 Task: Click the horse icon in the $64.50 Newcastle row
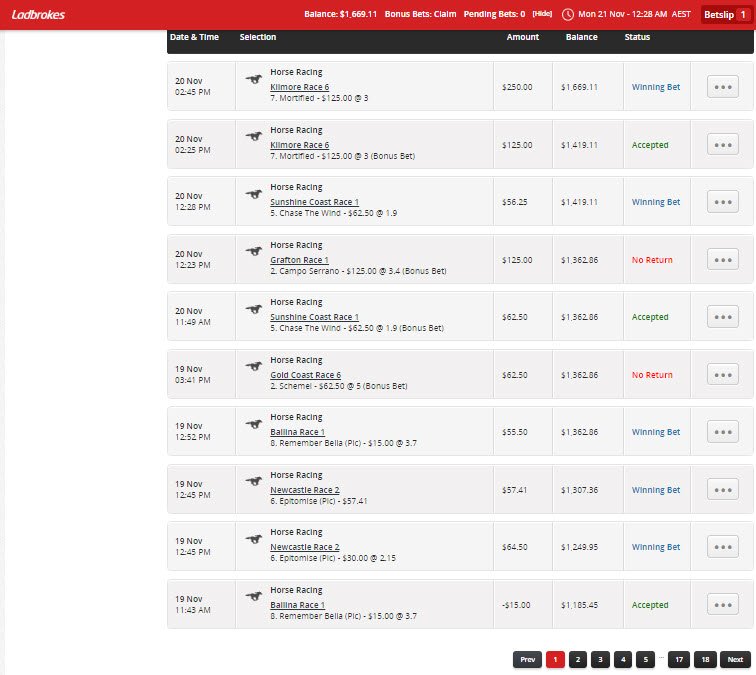[254, 539]
